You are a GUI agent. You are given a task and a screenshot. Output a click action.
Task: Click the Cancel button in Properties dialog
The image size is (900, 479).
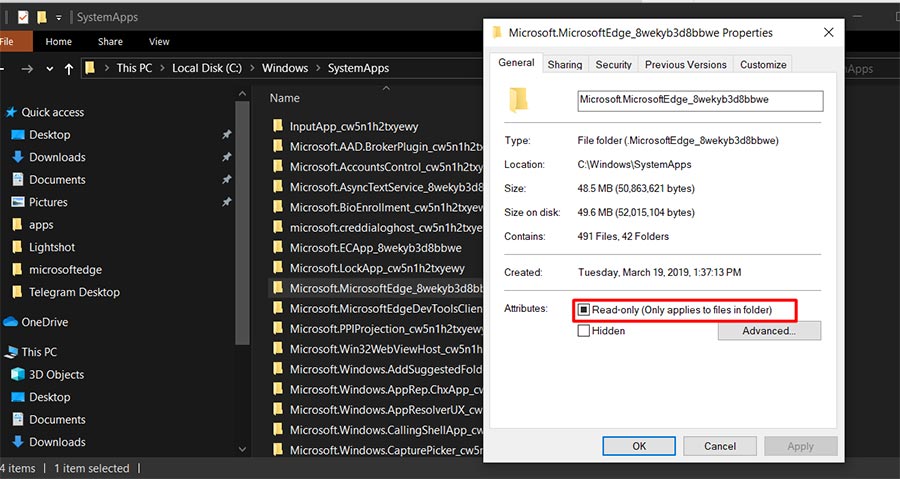(720, 446)
